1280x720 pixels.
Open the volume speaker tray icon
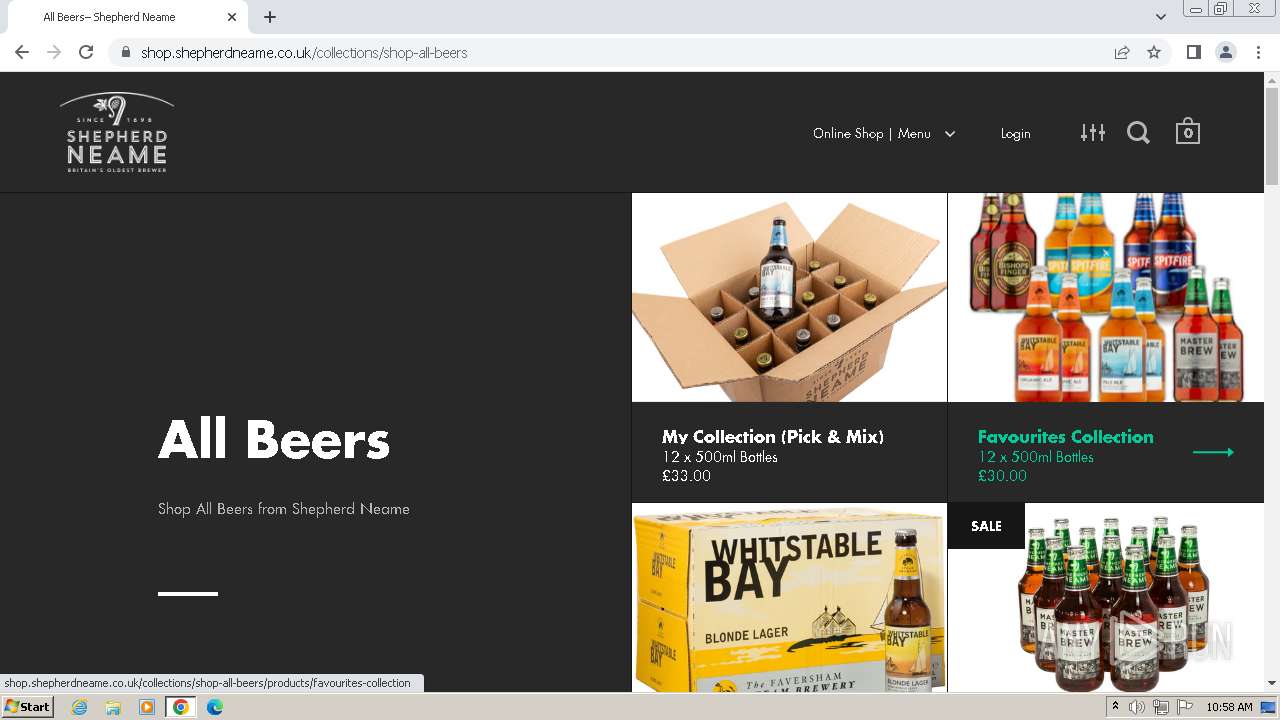[1137, 707]
